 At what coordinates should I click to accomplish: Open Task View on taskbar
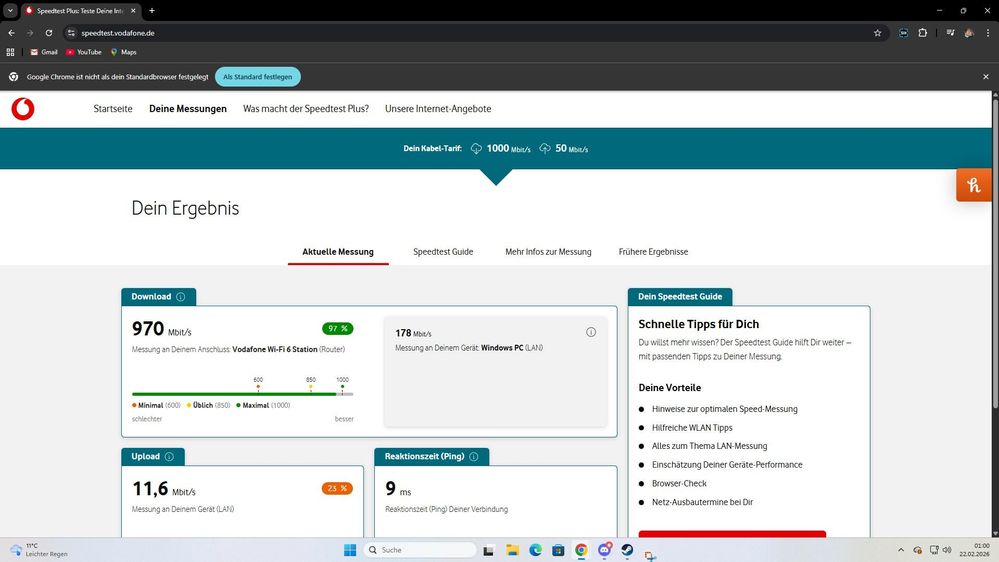489,550
